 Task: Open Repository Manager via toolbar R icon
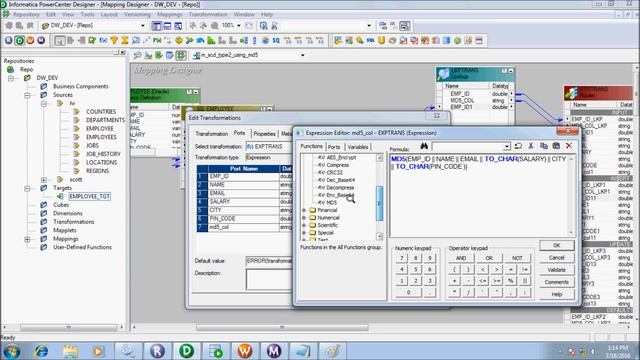tap(9, 40)
